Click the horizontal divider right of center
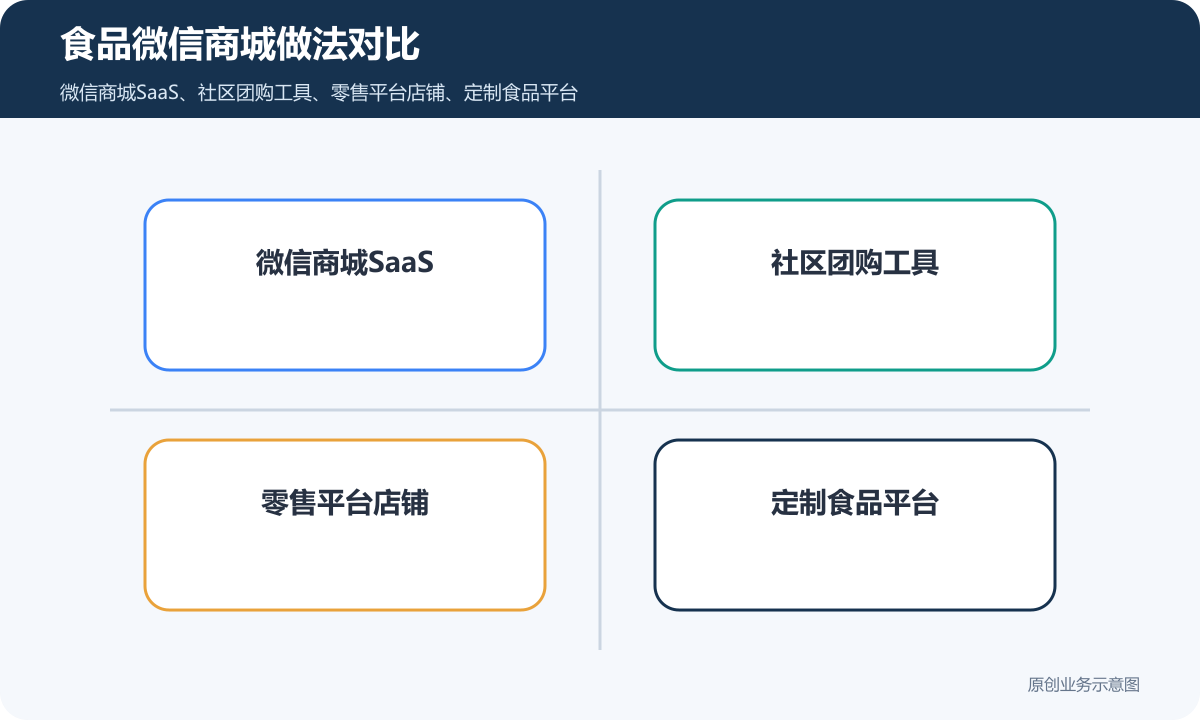Viewport: 1200px width, 720px height. point(845,410)
